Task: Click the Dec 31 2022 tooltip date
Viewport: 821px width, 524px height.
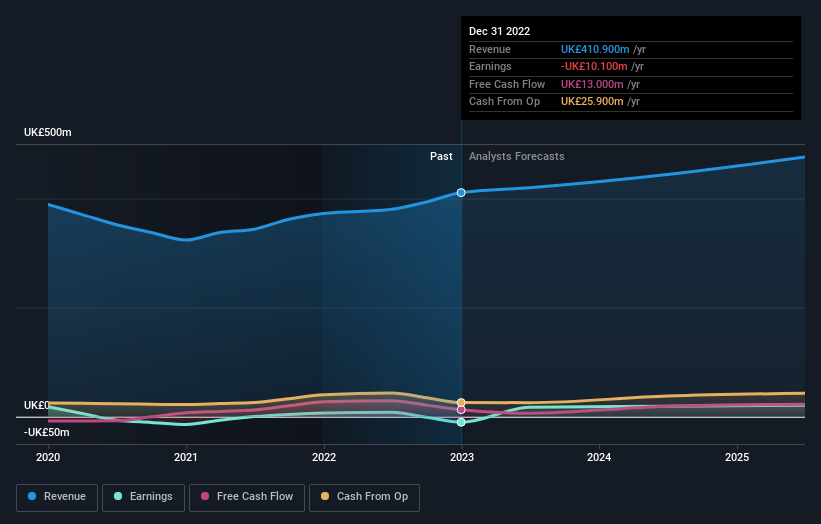Action: pyautogui.click(x=500, y=31)
